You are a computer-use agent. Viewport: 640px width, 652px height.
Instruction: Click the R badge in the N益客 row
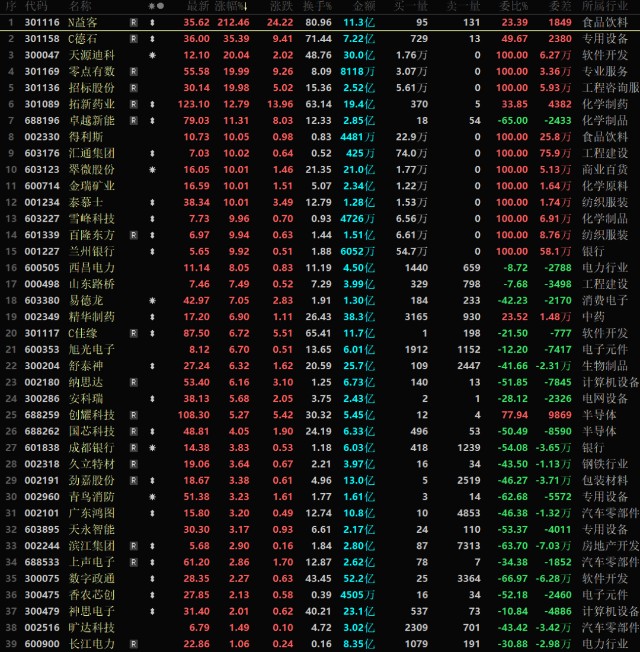click(133, 22)
